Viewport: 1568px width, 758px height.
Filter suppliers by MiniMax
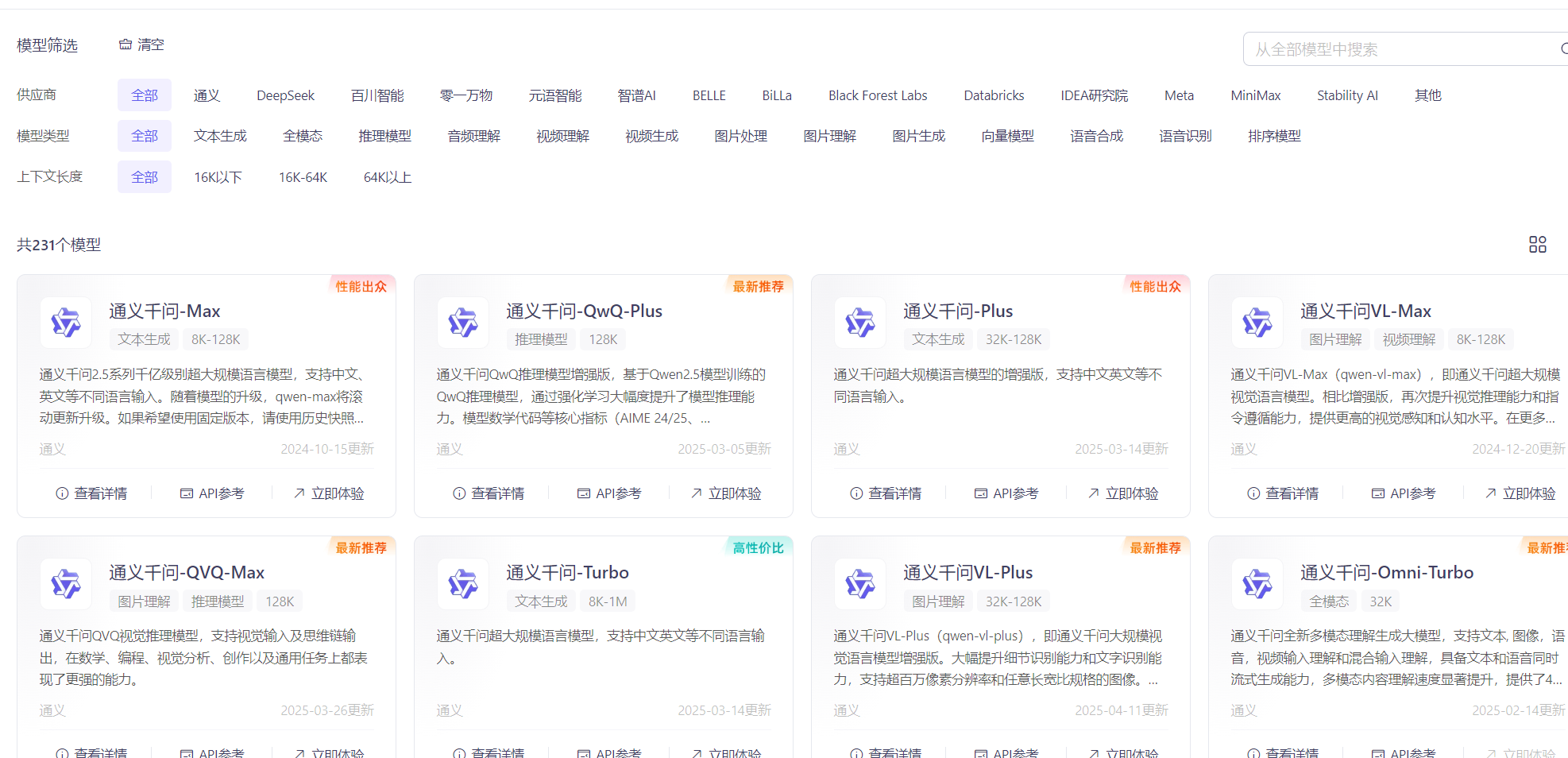click(x=1256, y=95)
